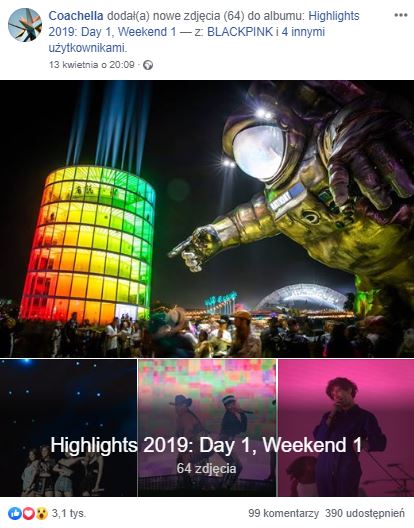View the 3,1 tys. reactions list

point(69,514)
